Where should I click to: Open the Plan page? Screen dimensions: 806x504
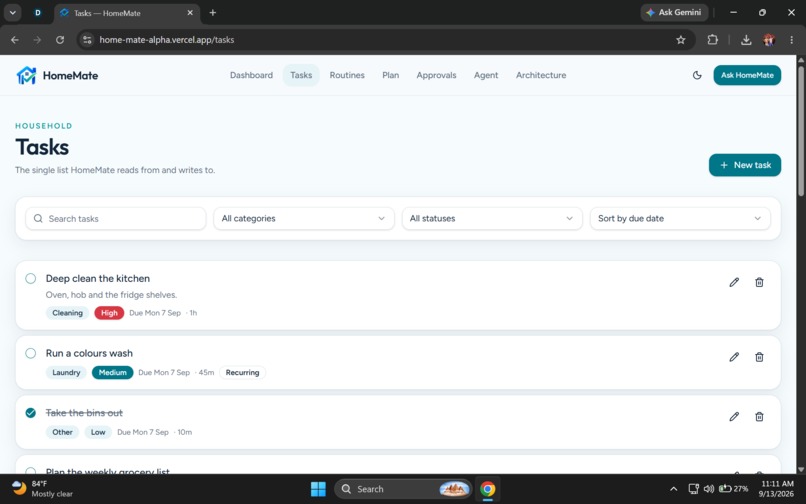pyautogui.click(x=391, y=75)
